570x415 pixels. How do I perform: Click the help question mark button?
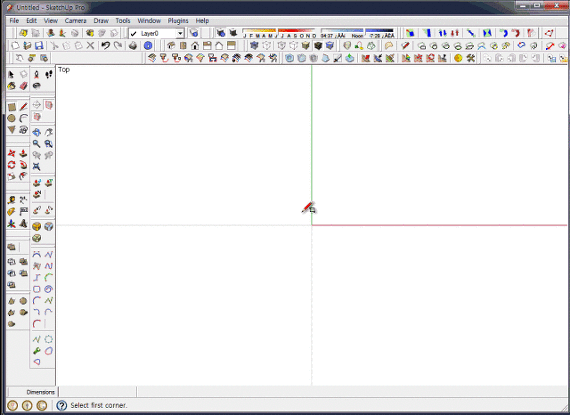61,405
